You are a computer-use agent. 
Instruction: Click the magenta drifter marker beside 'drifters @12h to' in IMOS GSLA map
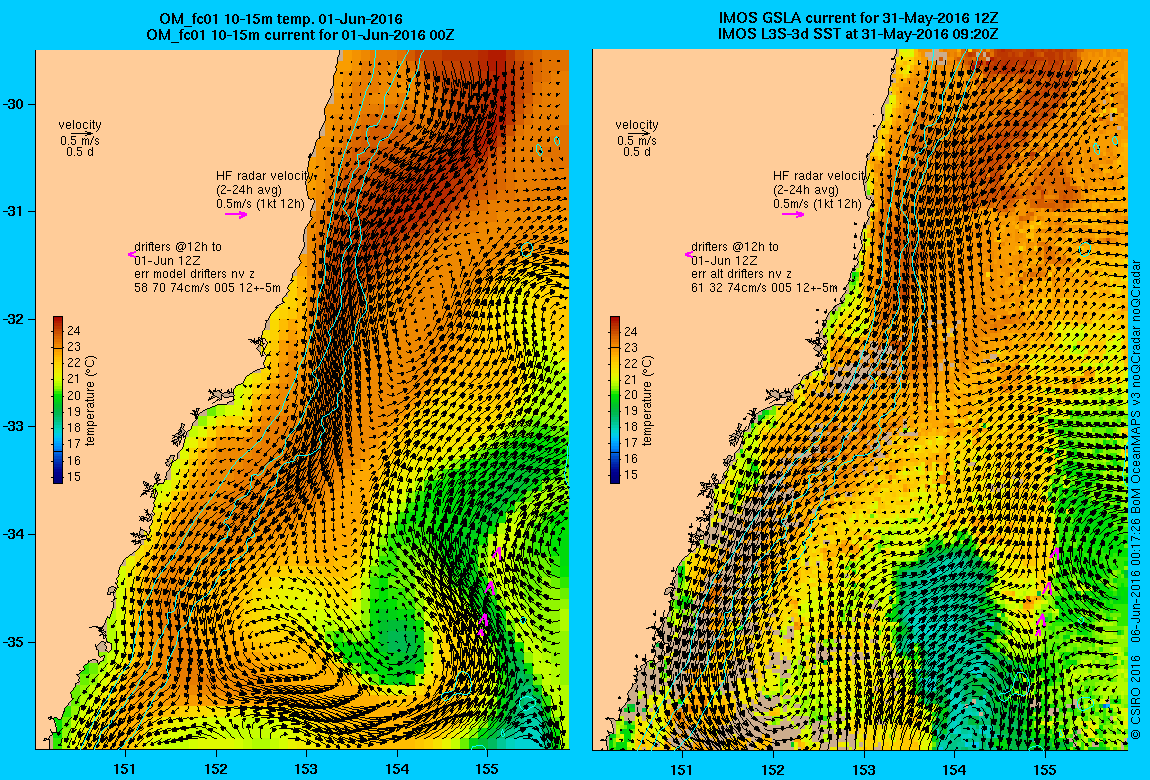click(x=688, y=254)
